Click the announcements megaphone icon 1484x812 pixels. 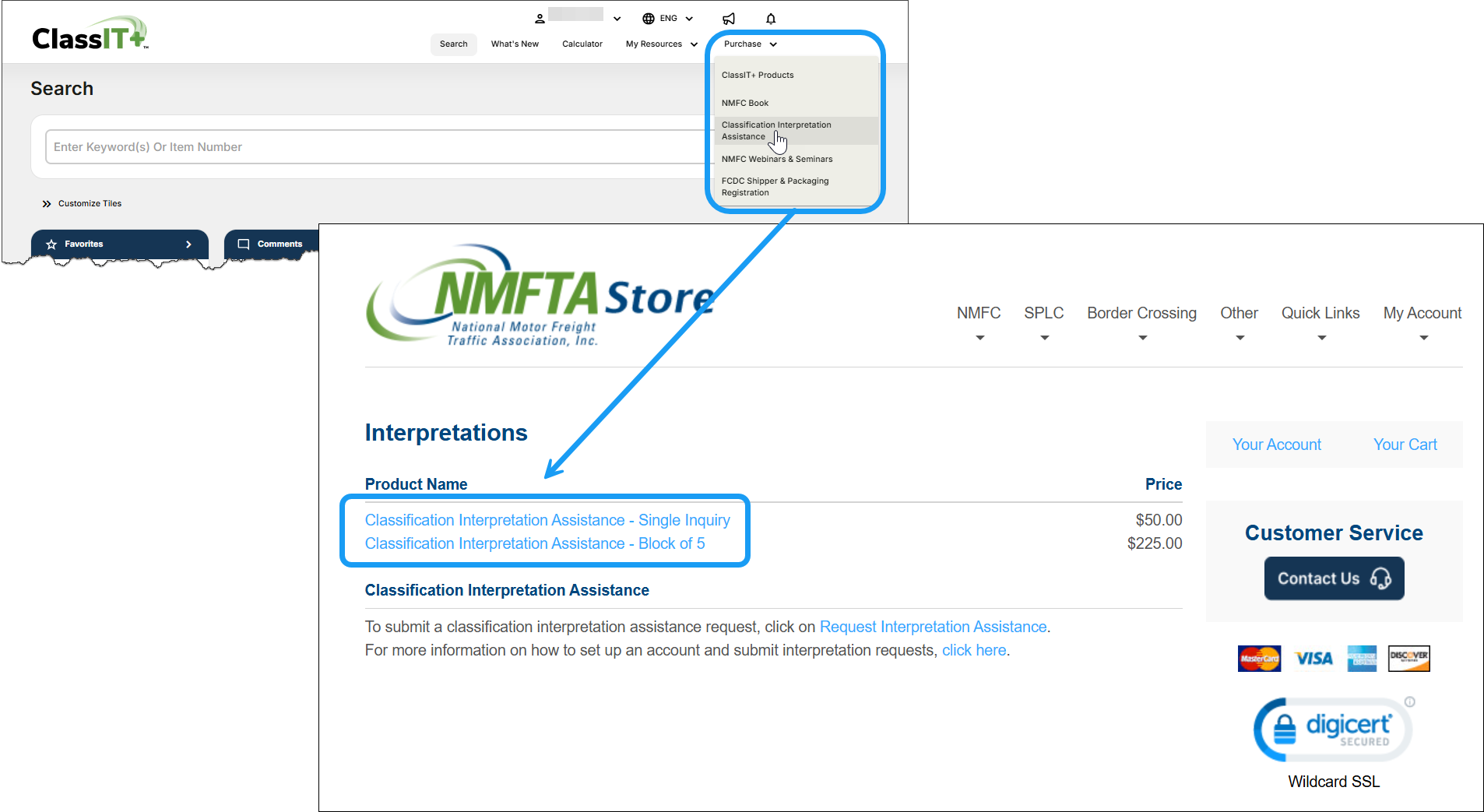[x=728, y=18]
